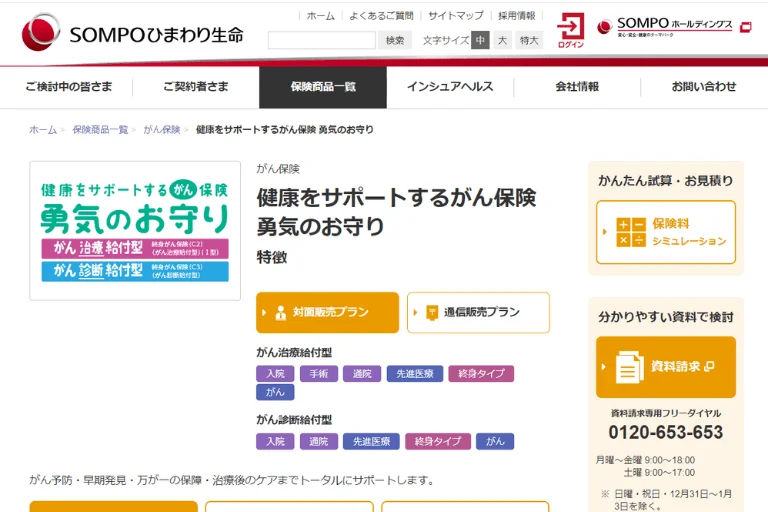Click 先進医療 tag under がん診断給付型

tap(371, 441)
